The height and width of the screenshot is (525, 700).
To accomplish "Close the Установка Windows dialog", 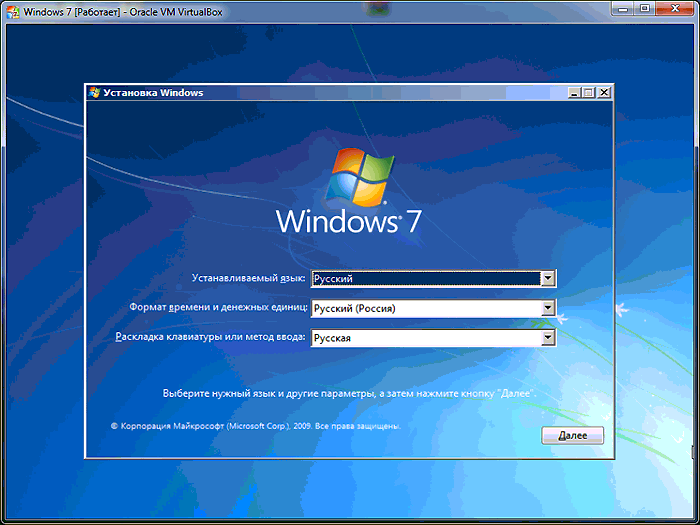I will [604, 93].
